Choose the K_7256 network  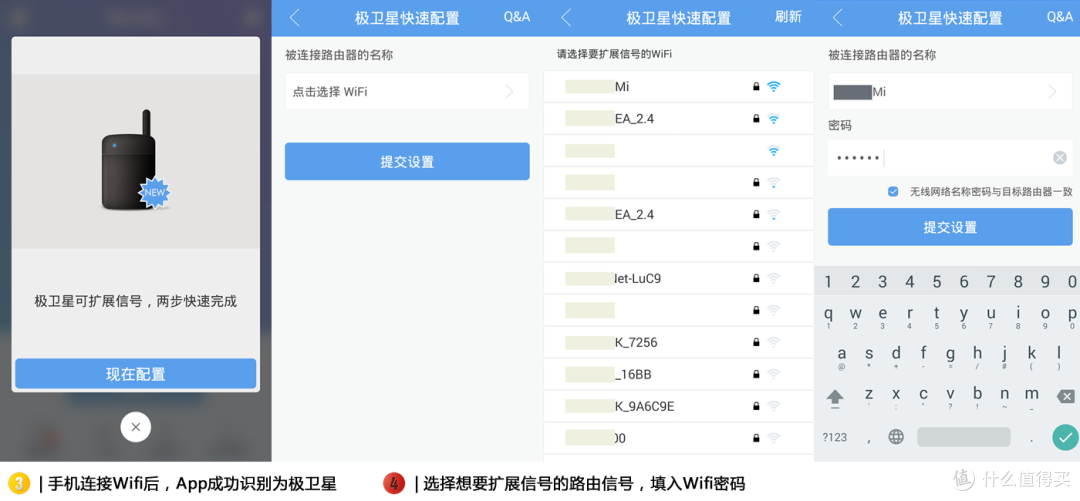tap(678, 342)
